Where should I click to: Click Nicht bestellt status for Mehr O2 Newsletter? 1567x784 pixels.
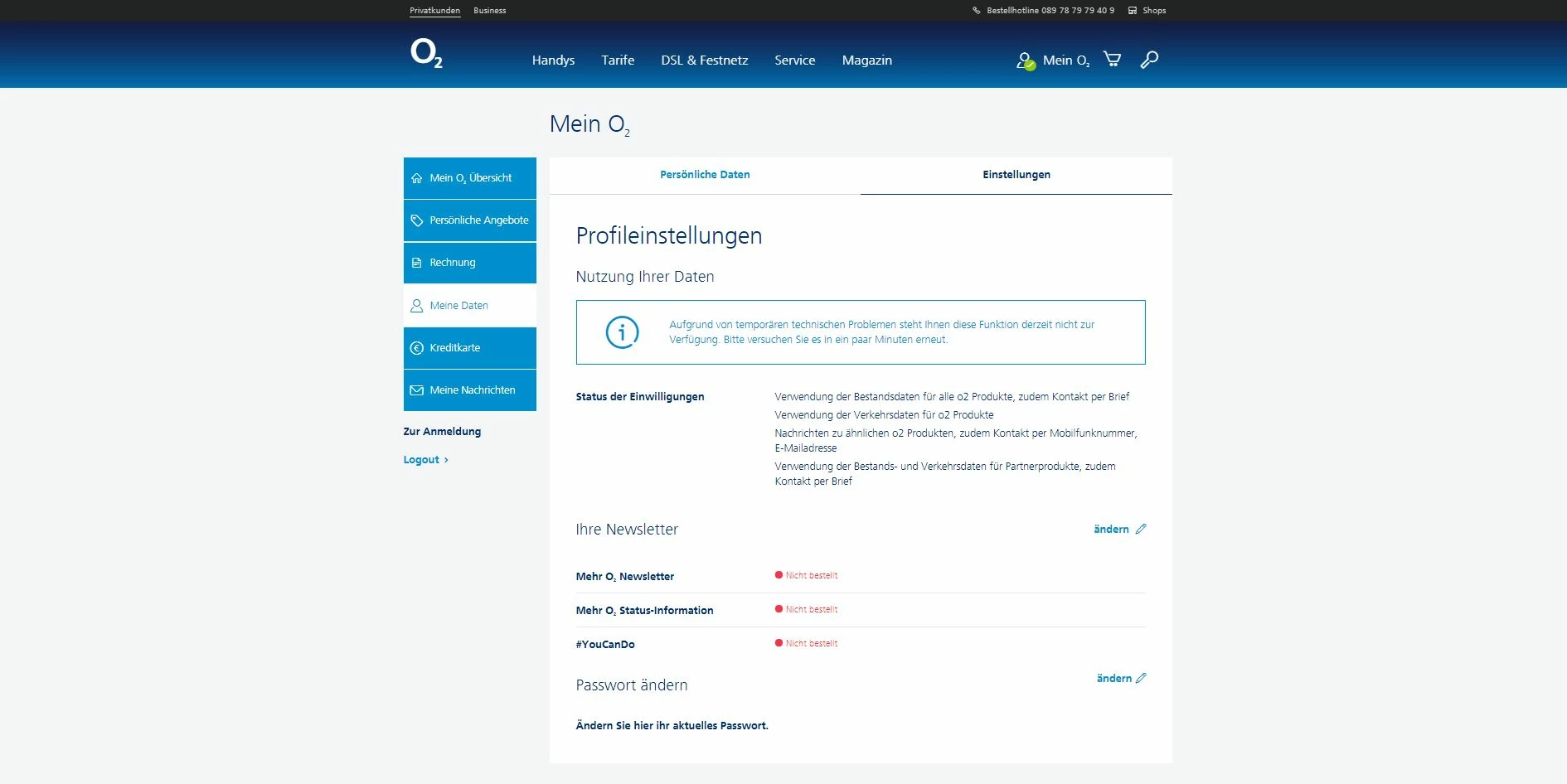812,575
